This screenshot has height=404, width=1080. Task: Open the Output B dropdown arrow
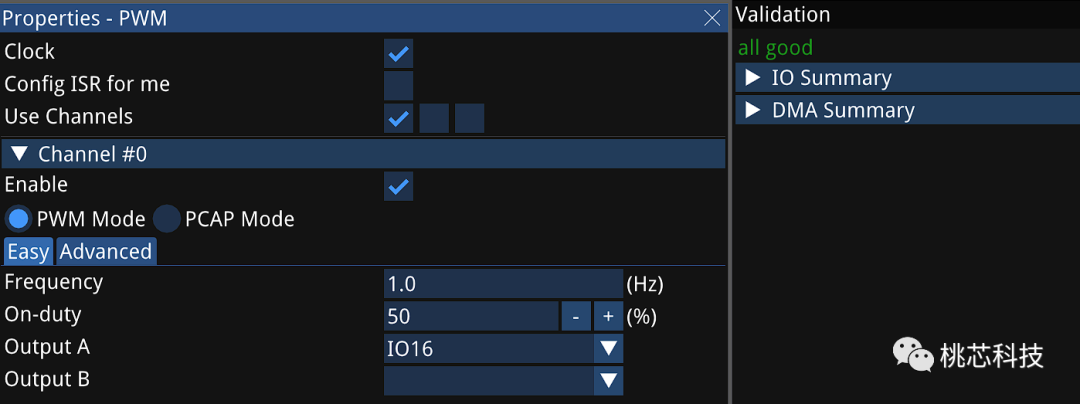click(608, 381)
